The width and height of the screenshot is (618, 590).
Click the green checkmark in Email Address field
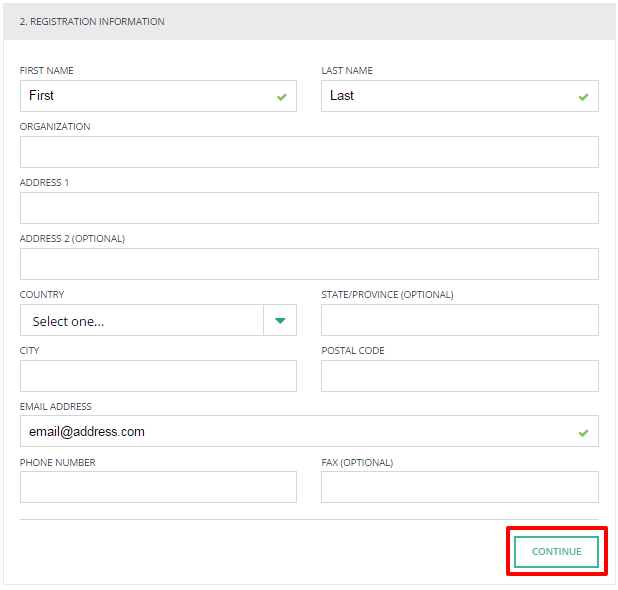pos(583,433)
